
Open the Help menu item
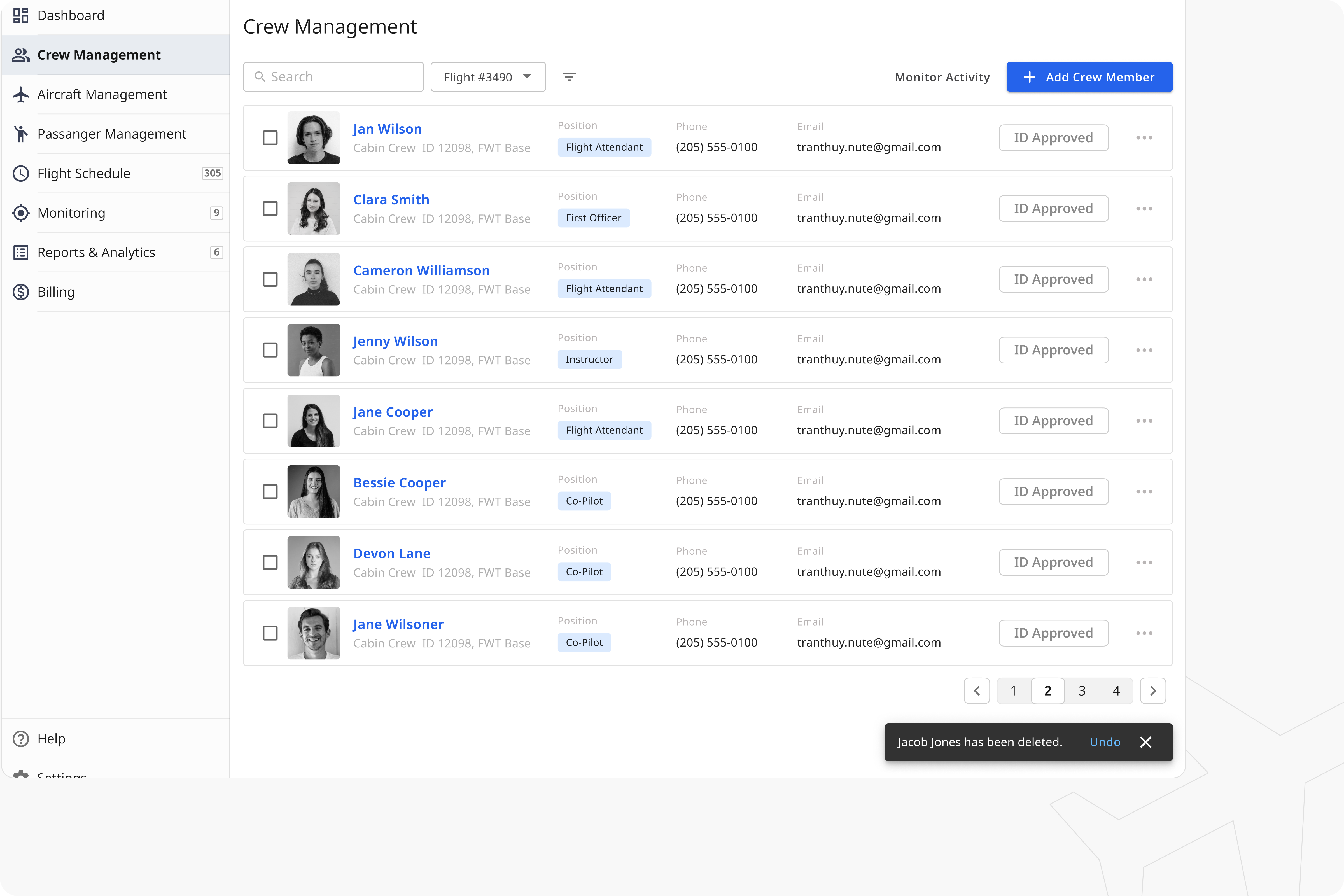(51, 738)
